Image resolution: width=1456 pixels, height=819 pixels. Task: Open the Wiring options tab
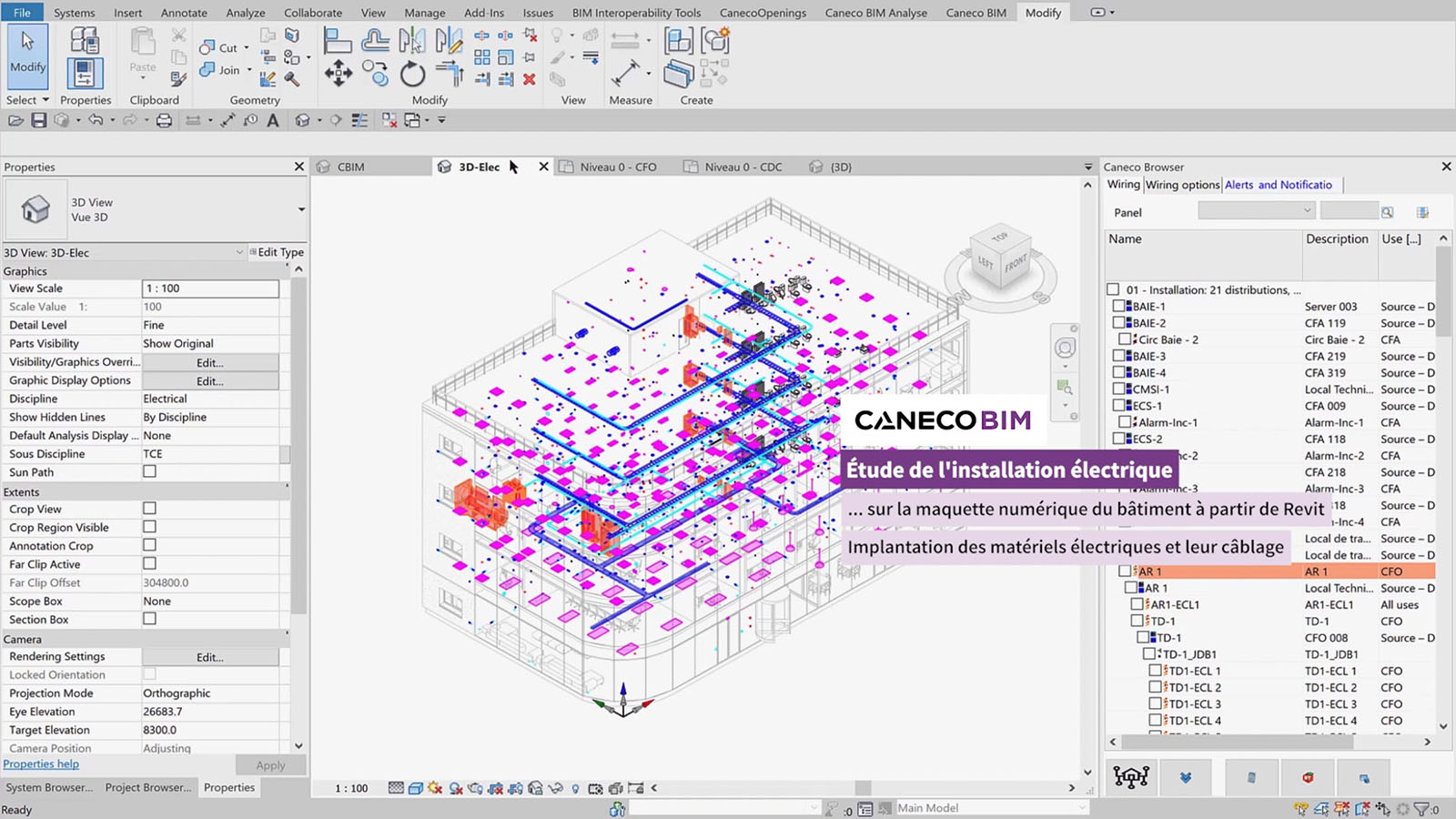pyautogui.click(x=1182, y=185)
